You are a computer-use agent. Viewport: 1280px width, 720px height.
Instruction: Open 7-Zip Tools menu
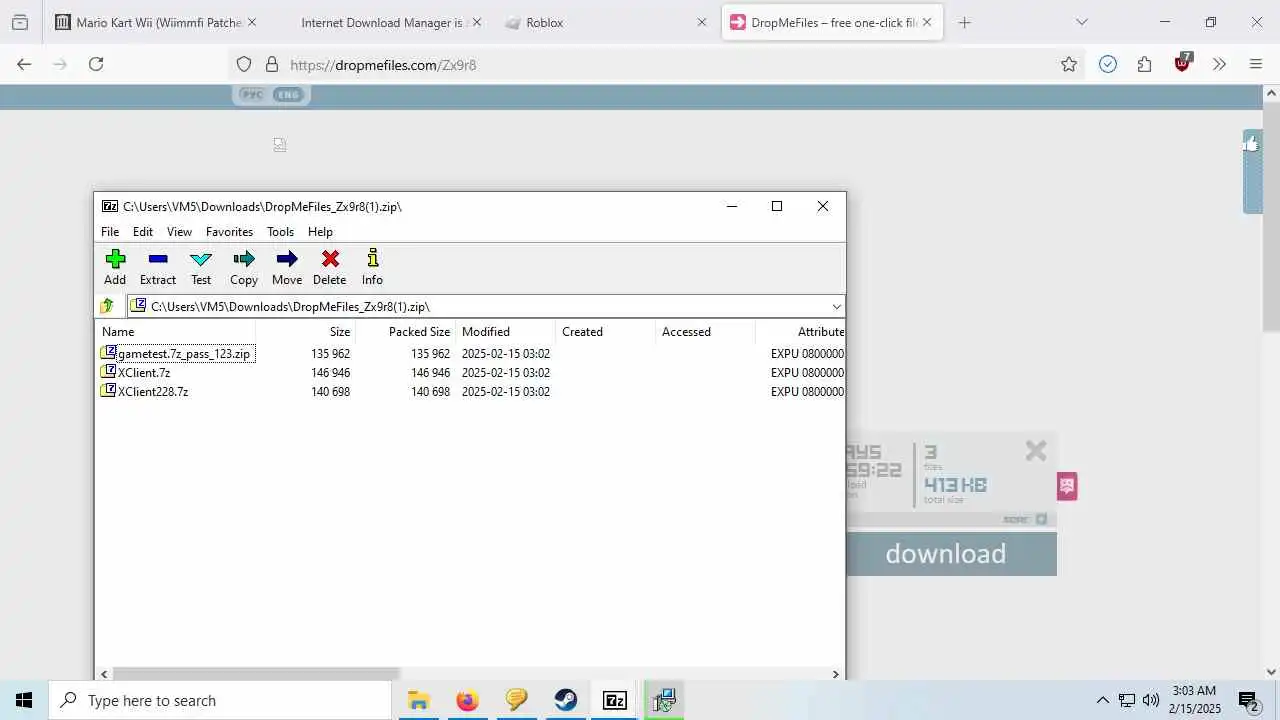pos(280,232)
